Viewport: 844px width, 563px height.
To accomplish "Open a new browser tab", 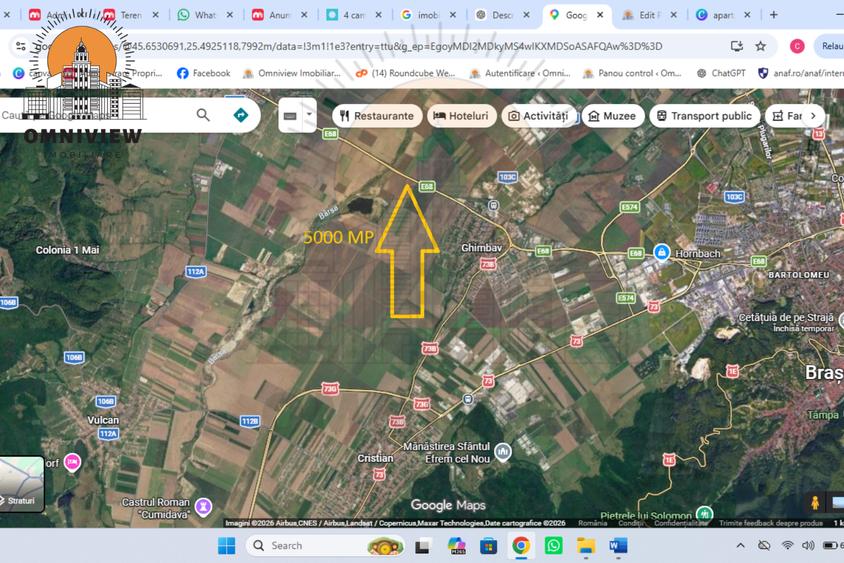I will [x=773, y=15].
